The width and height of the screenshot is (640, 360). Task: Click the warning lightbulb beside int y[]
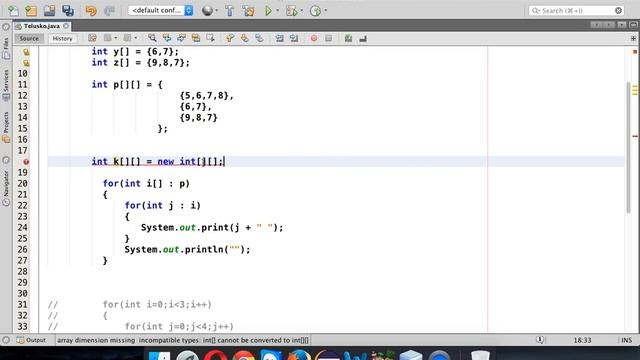point(26,52)
